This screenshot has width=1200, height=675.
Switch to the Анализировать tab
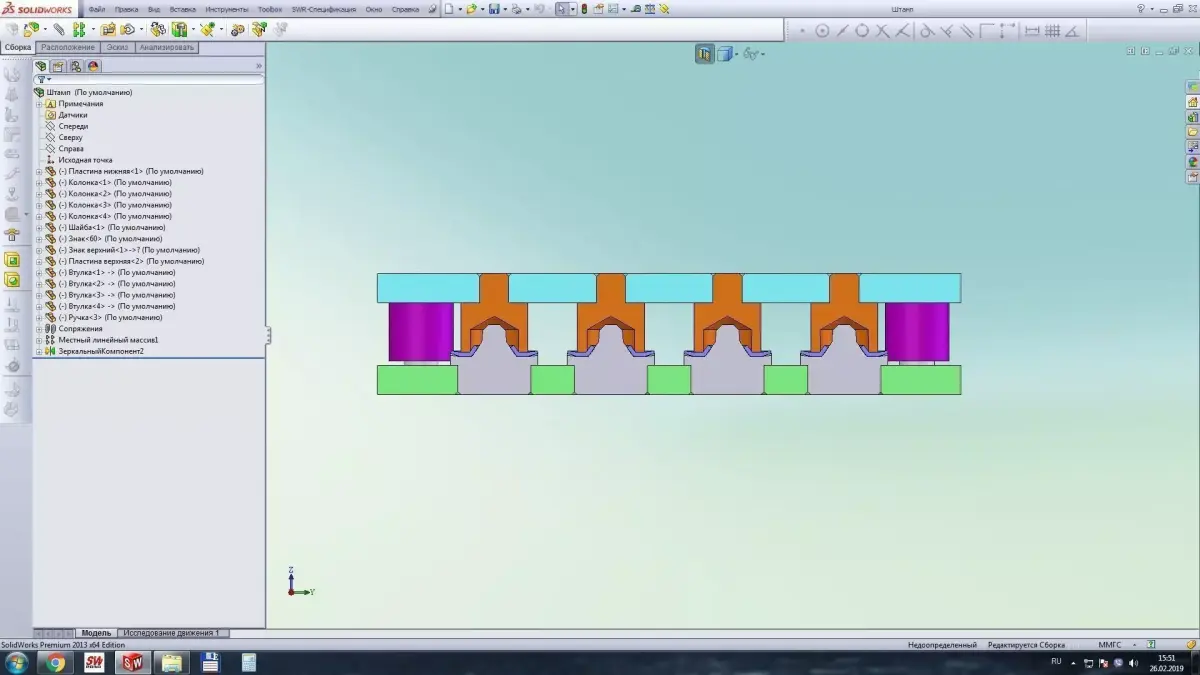coord(167,47)
